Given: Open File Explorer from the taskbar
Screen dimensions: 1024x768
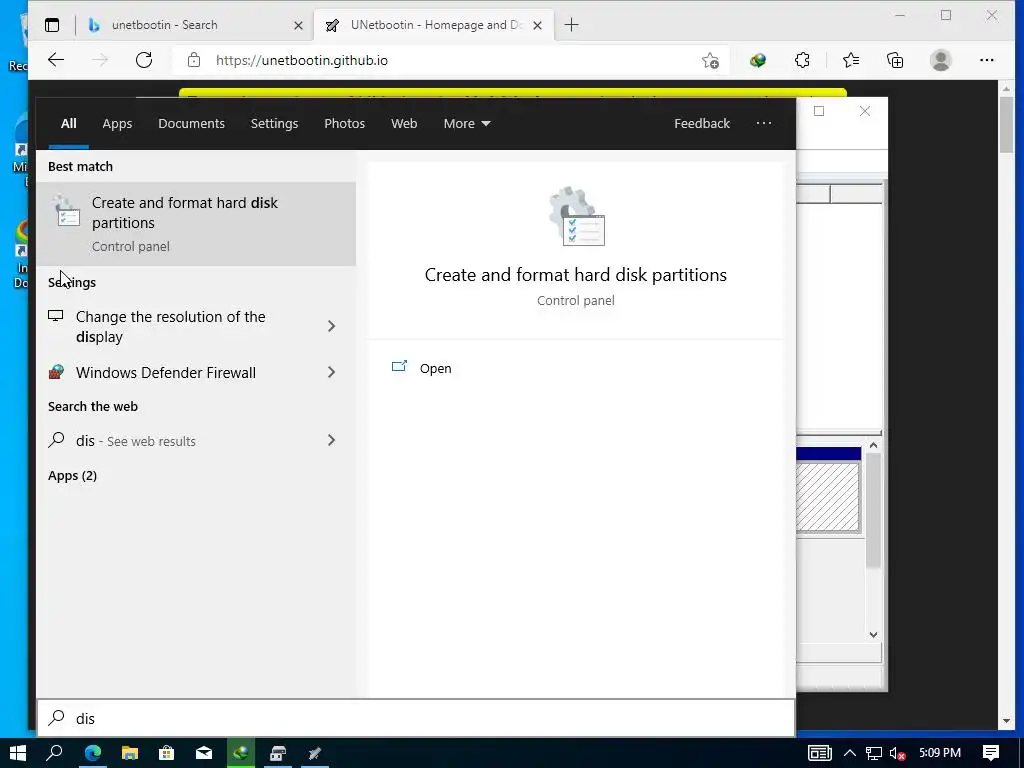Looking at the screenshot, I should point(130,753).
